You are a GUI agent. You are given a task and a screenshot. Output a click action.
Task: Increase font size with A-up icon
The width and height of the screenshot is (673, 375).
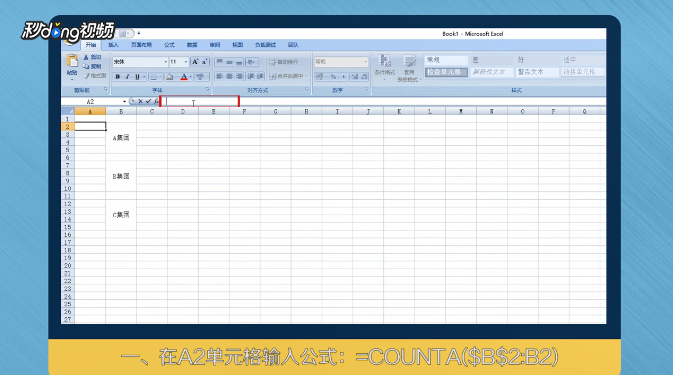[x=195, y=62]
